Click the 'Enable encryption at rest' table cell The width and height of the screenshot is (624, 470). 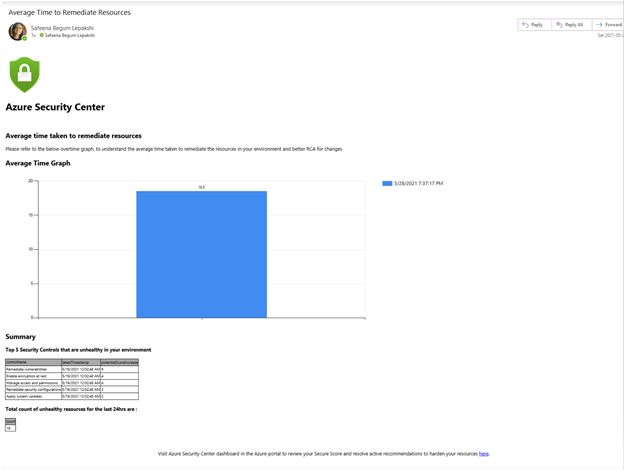pos(33,376)
